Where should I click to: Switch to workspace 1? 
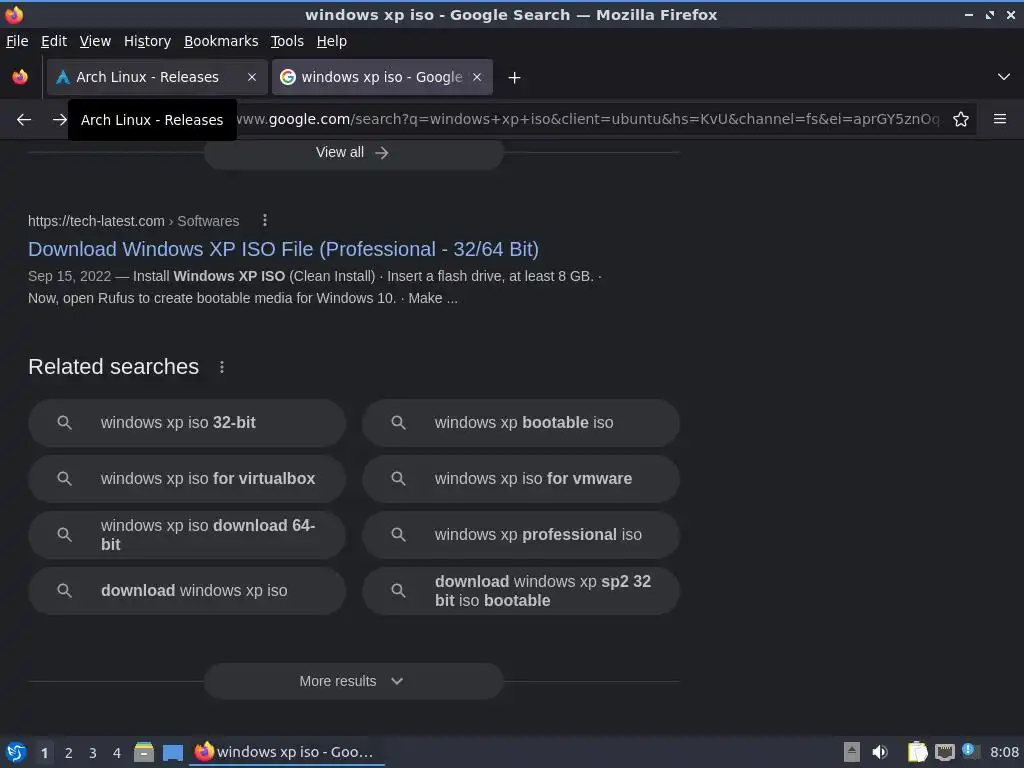[44, 753]
